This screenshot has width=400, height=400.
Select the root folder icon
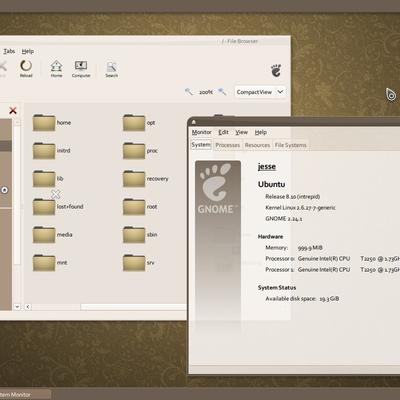click(x=134, y=207)
